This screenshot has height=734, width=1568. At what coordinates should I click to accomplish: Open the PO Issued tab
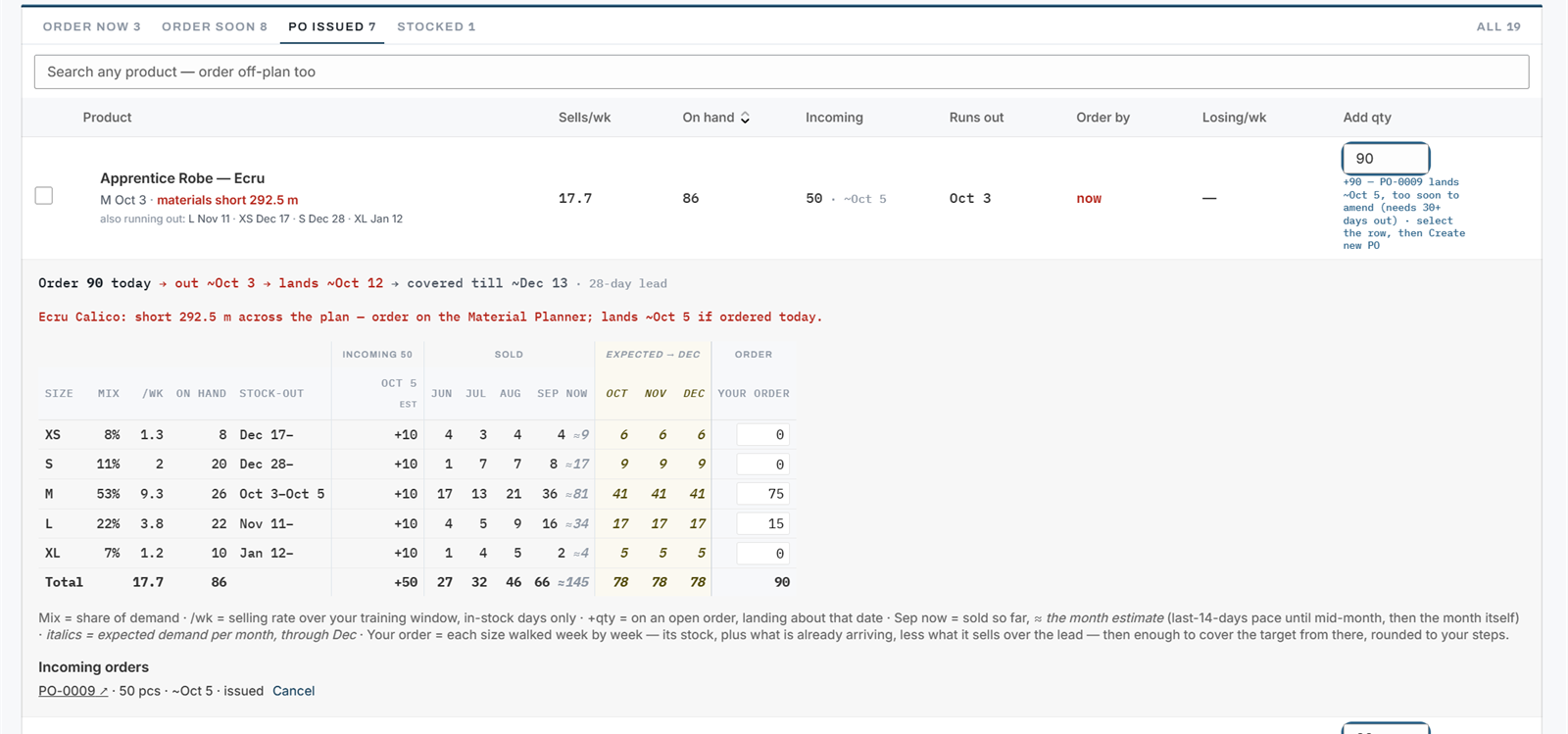pyautogui.click(x=331, y=26)
